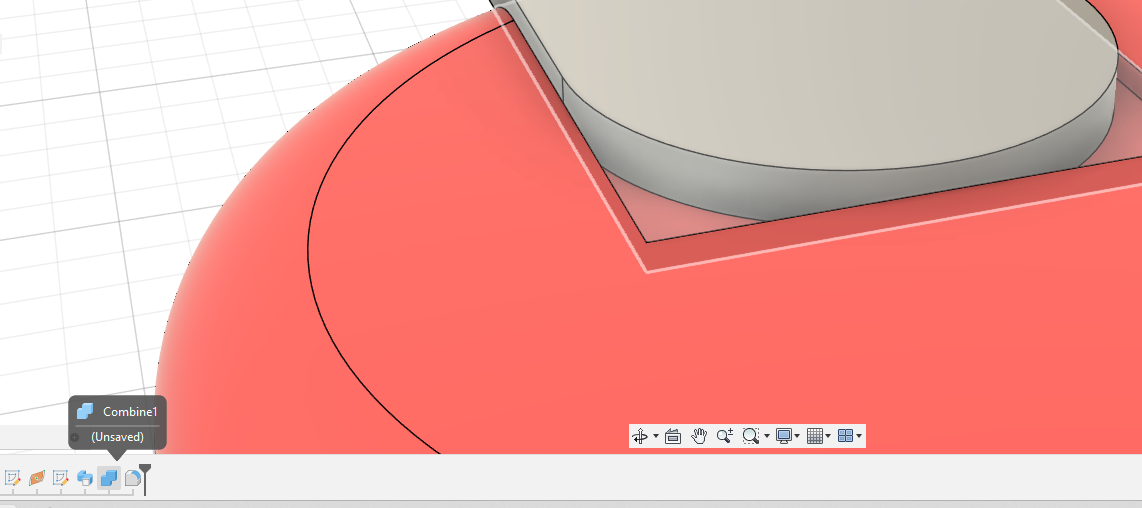Image resolution: width=1142 pixels, height=508 pixels.
Task: Select the Combine1 feature in the timeline
Action: 108,478
